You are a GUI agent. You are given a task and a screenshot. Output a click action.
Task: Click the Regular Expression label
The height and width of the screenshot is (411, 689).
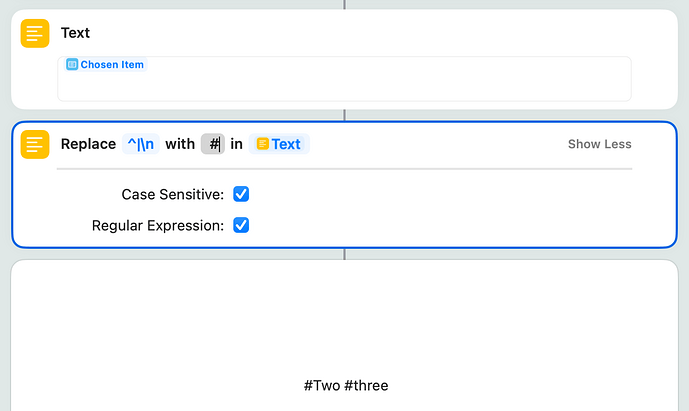(158, 225)
